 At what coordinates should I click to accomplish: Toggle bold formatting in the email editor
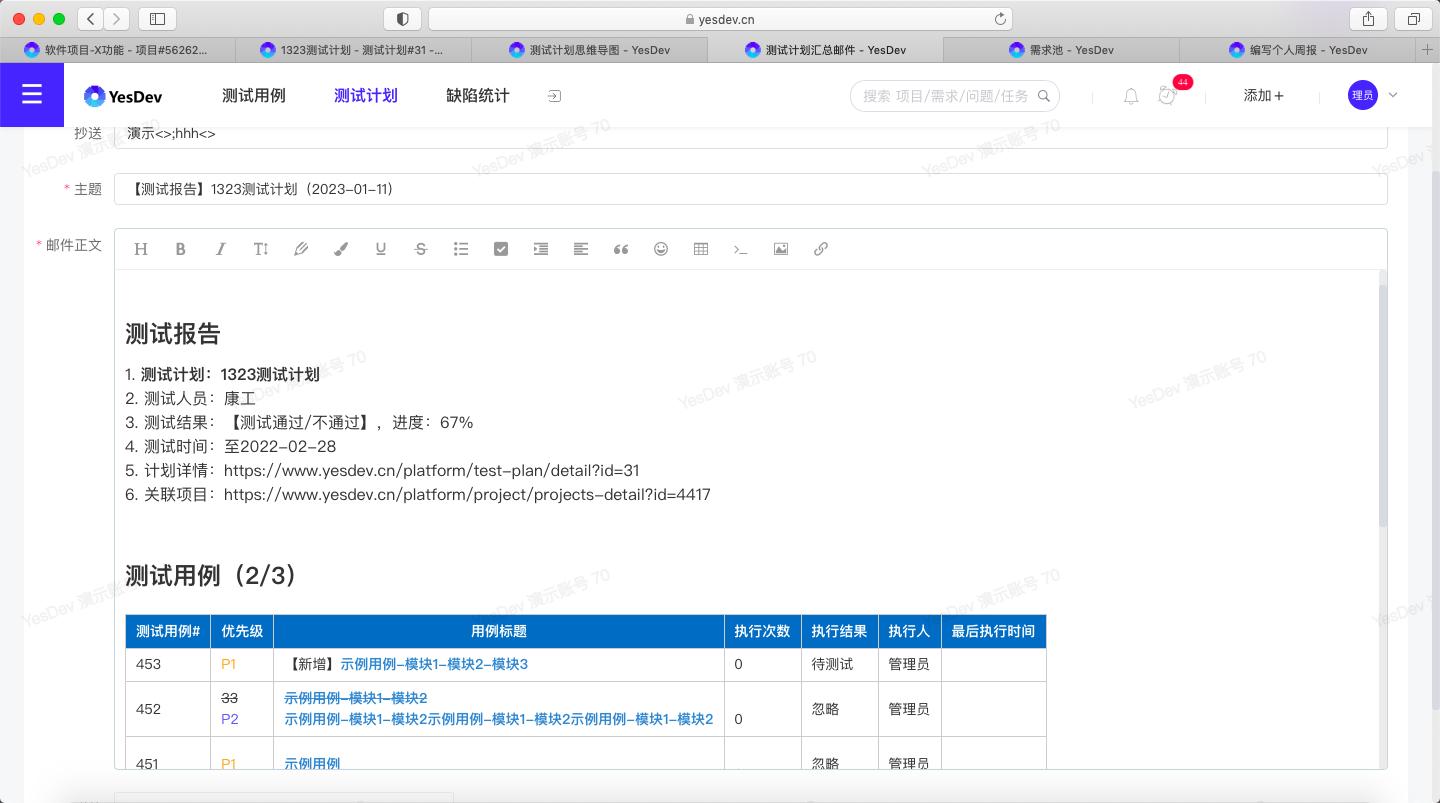coord(181,249)
